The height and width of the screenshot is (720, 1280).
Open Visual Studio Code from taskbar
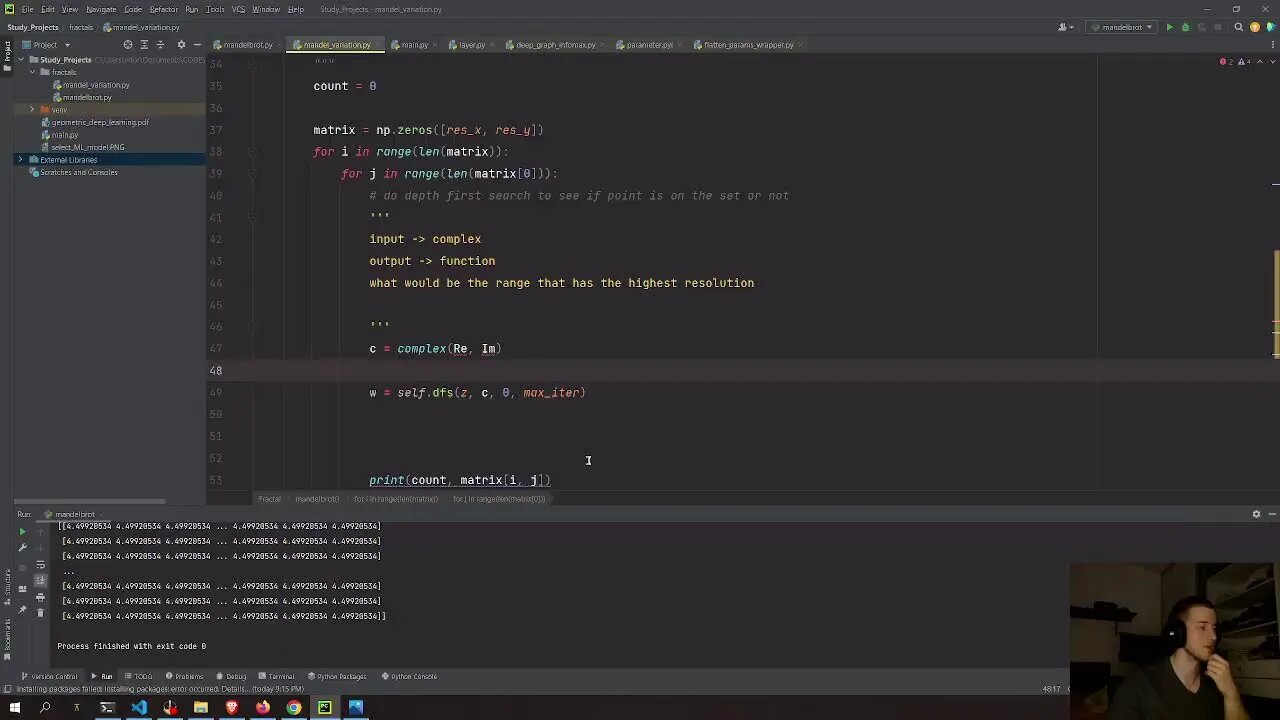tap(139, 707)
